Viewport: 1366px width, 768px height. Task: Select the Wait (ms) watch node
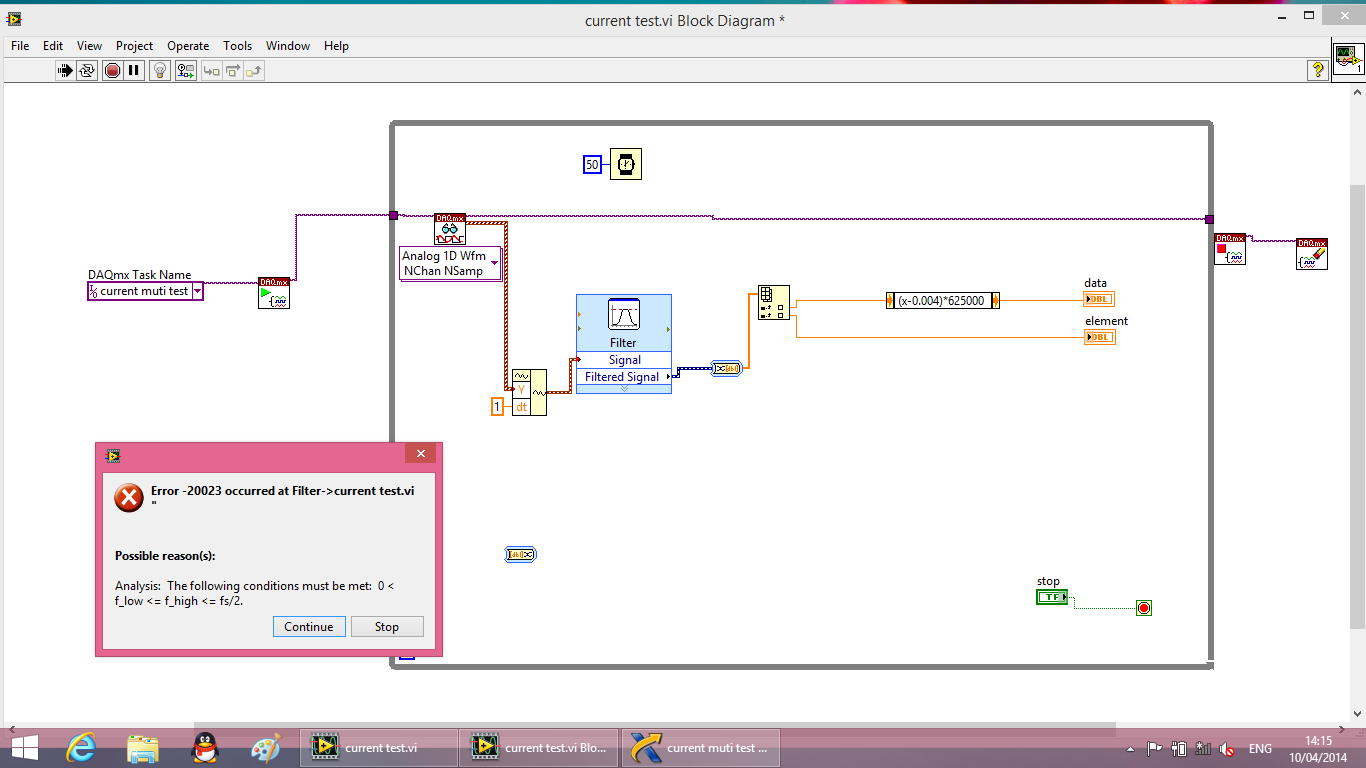(x=626, y=164)
